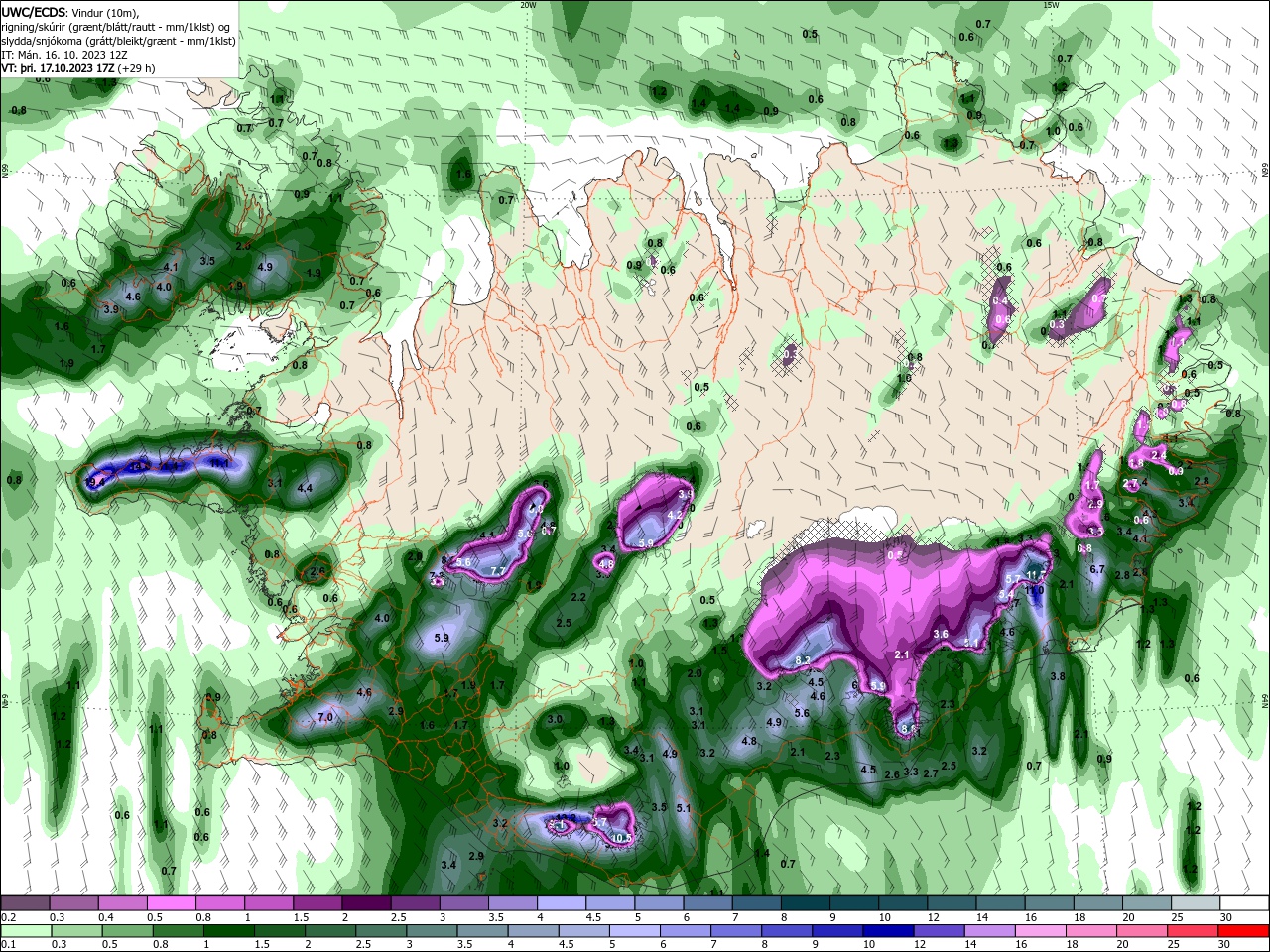Click the '20W' longitude label at the top edge

(x=528, y=4)
